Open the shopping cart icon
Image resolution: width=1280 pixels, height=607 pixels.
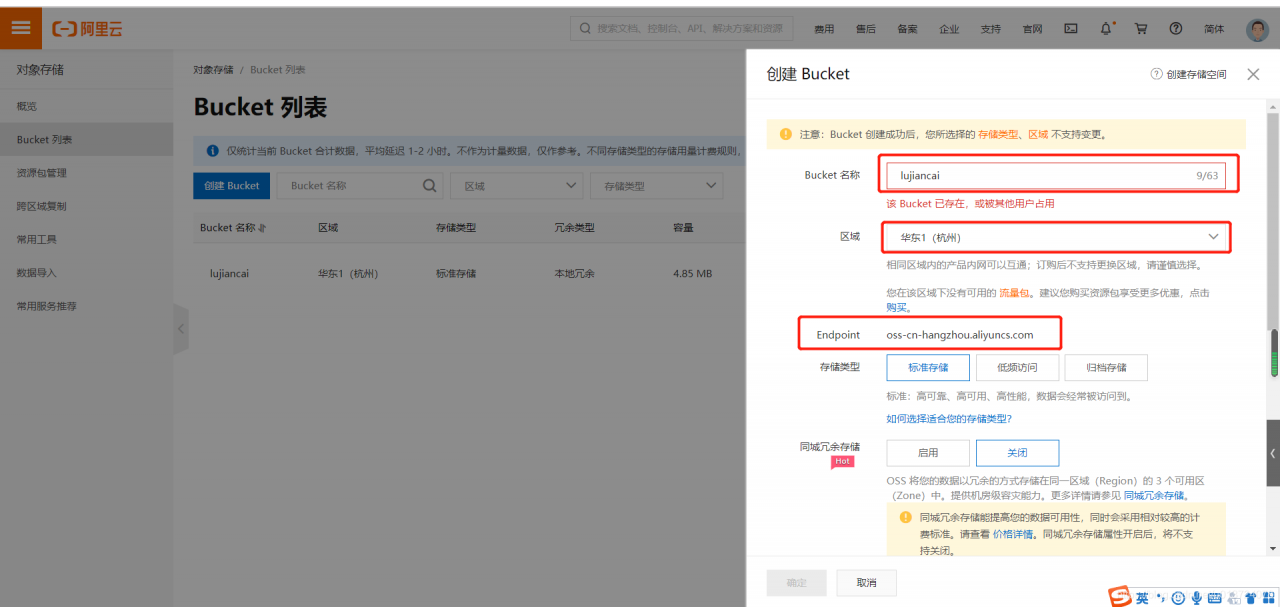pyautogui.click(x=1141, y=29)
